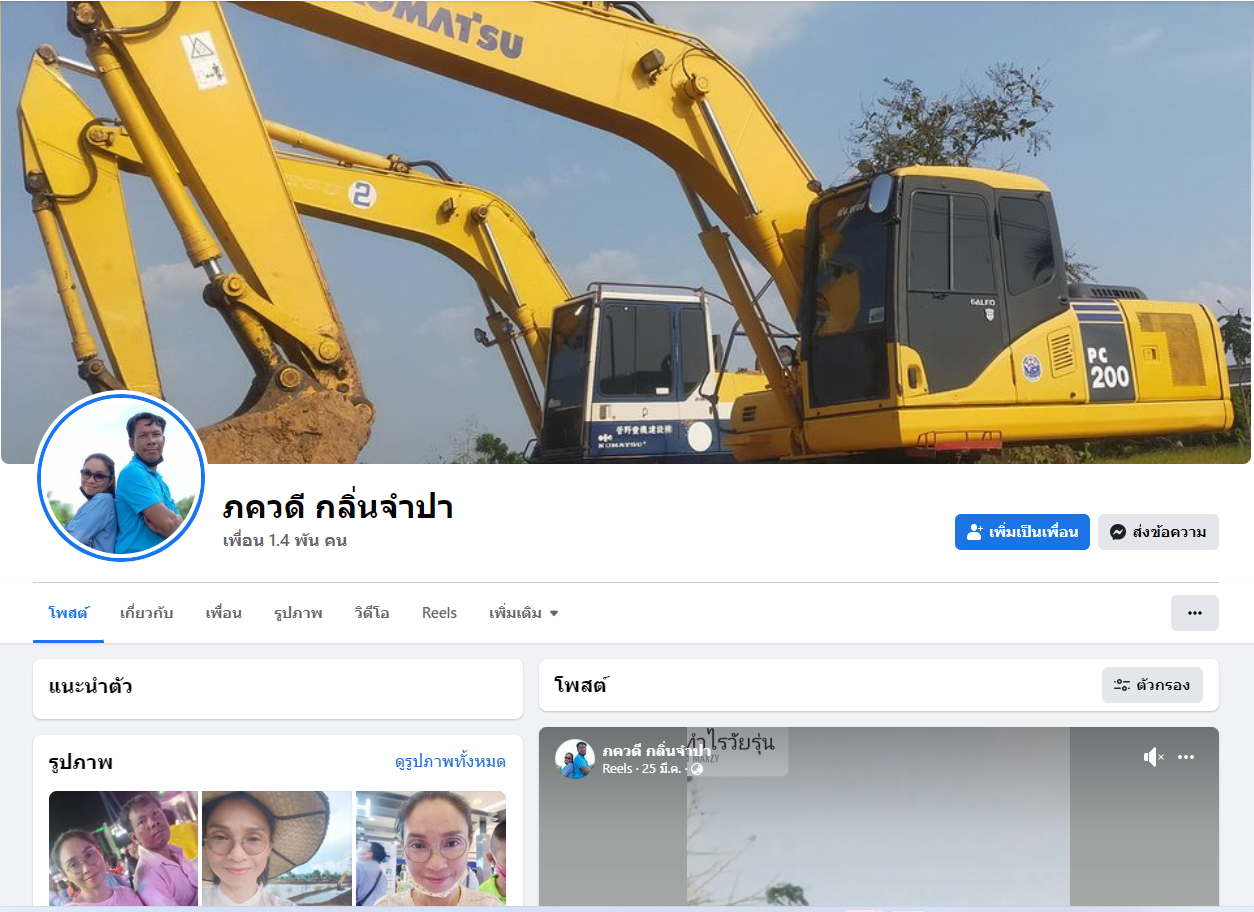The width and height of the screenshot is (1254, 912).
Task: Select the โพสต์ tab
Action: coord(68,613)
